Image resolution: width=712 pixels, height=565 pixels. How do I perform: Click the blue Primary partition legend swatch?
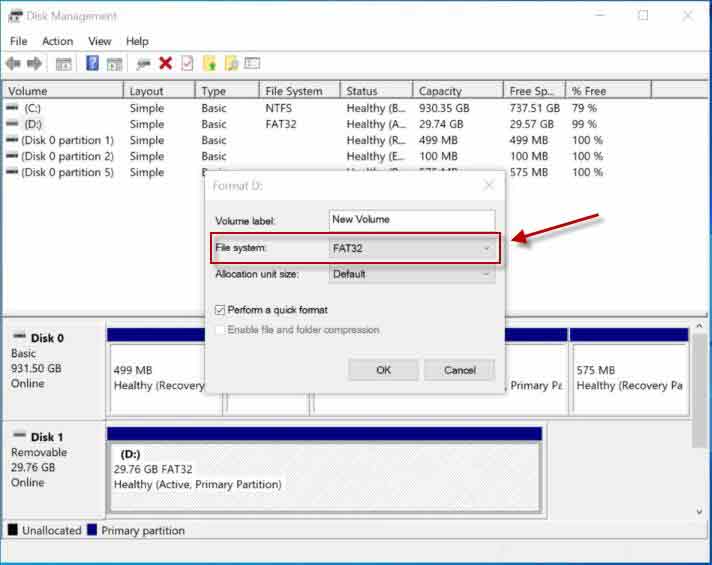point(92,530)
